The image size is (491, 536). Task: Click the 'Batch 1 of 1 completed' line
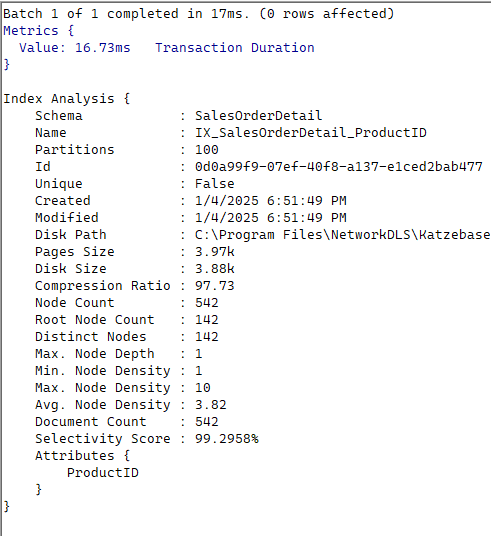[x=198, y=14]
